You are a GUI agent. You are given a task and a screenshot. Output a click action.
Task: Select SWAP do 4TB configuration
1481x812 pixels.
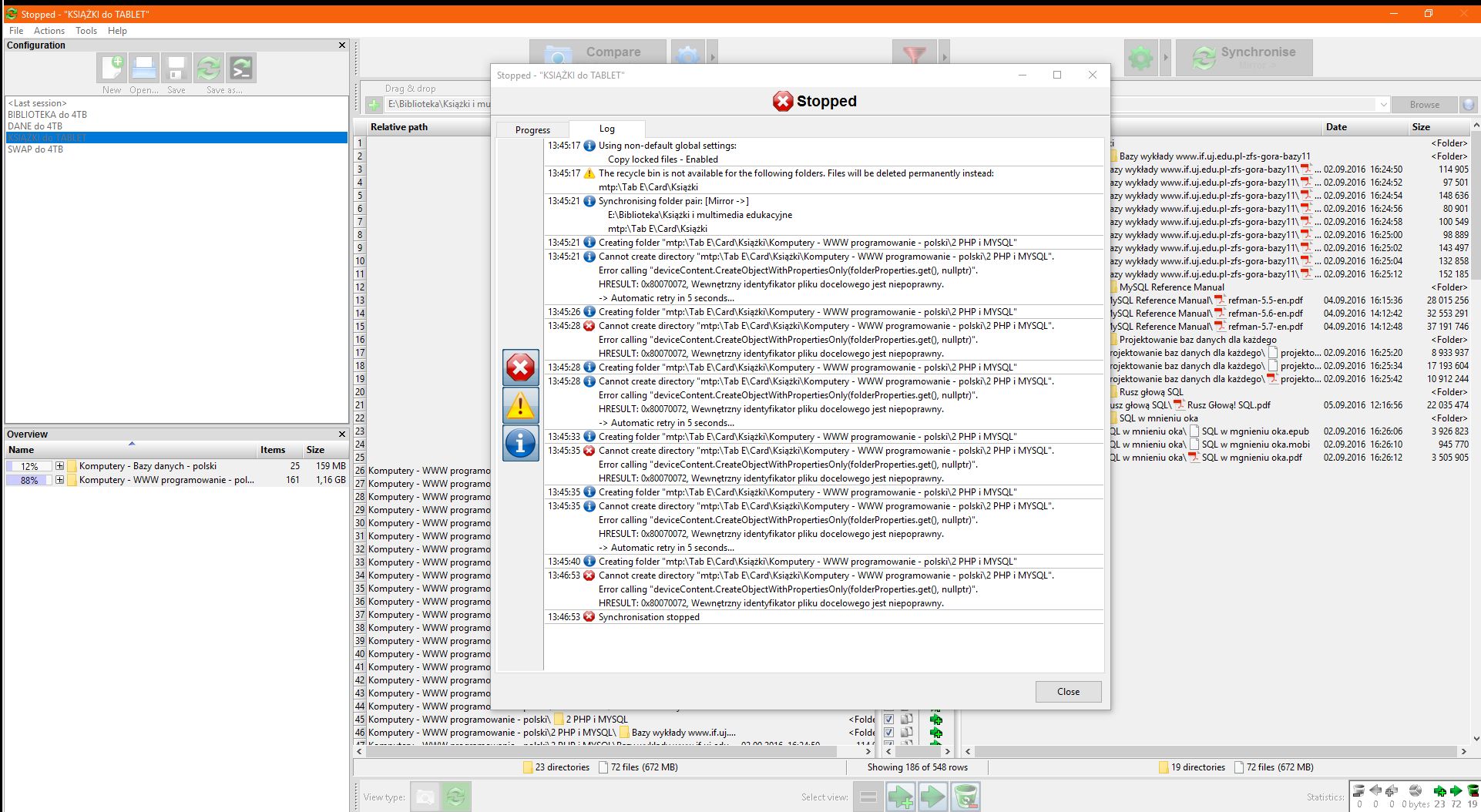(176, 149)
